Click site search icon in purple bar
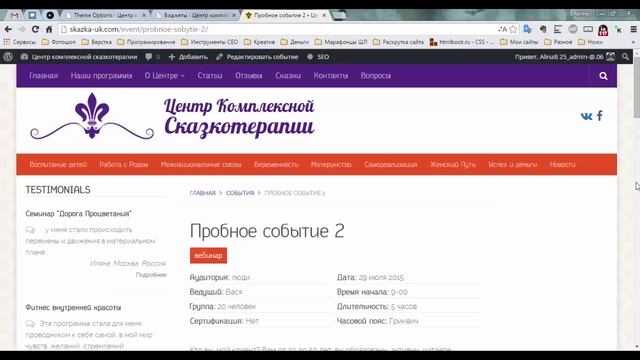 [x=603, y=76]
